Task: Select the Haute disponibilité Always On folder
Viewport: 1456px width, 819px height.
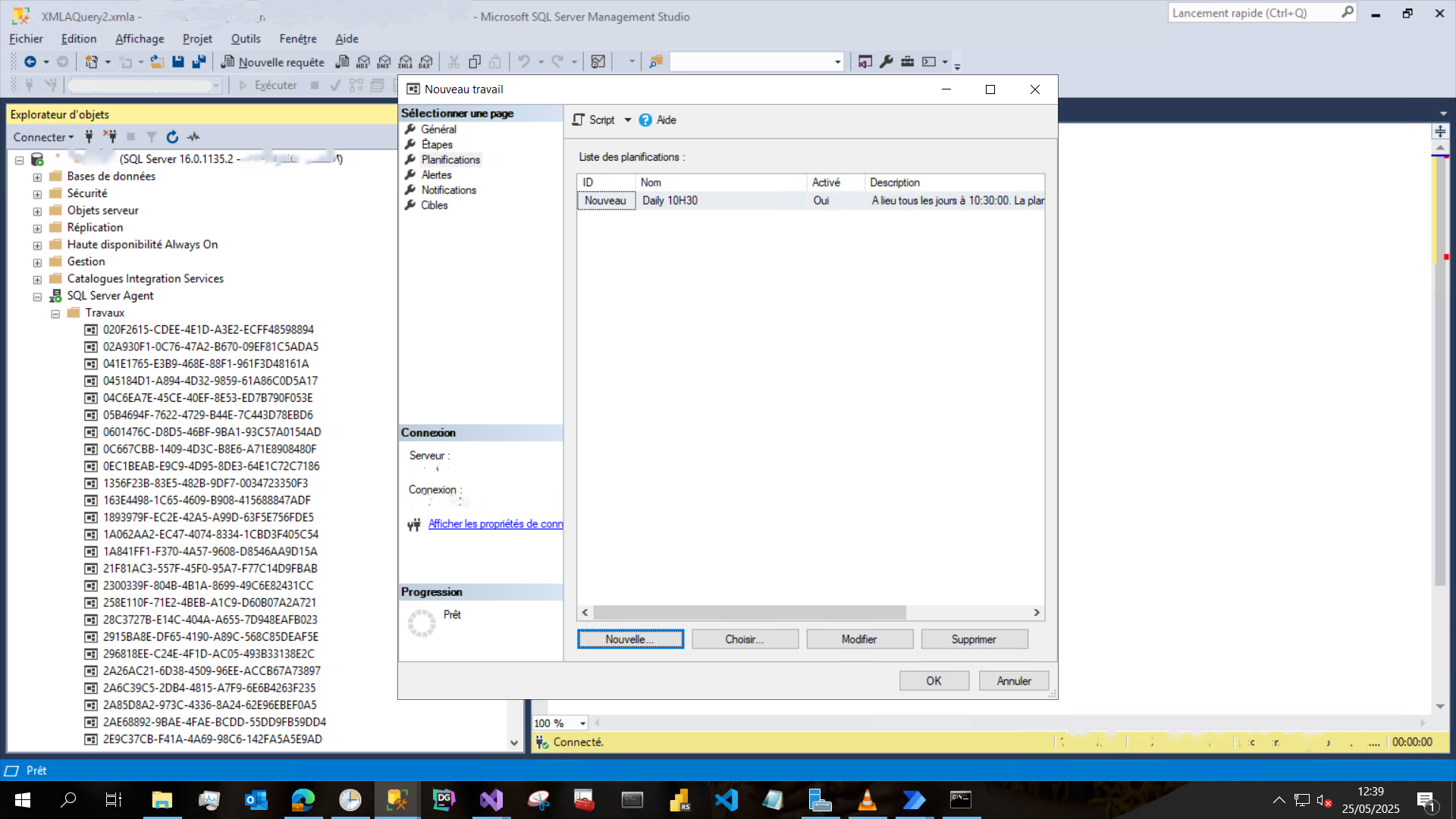Action: (x=143, y=245)
